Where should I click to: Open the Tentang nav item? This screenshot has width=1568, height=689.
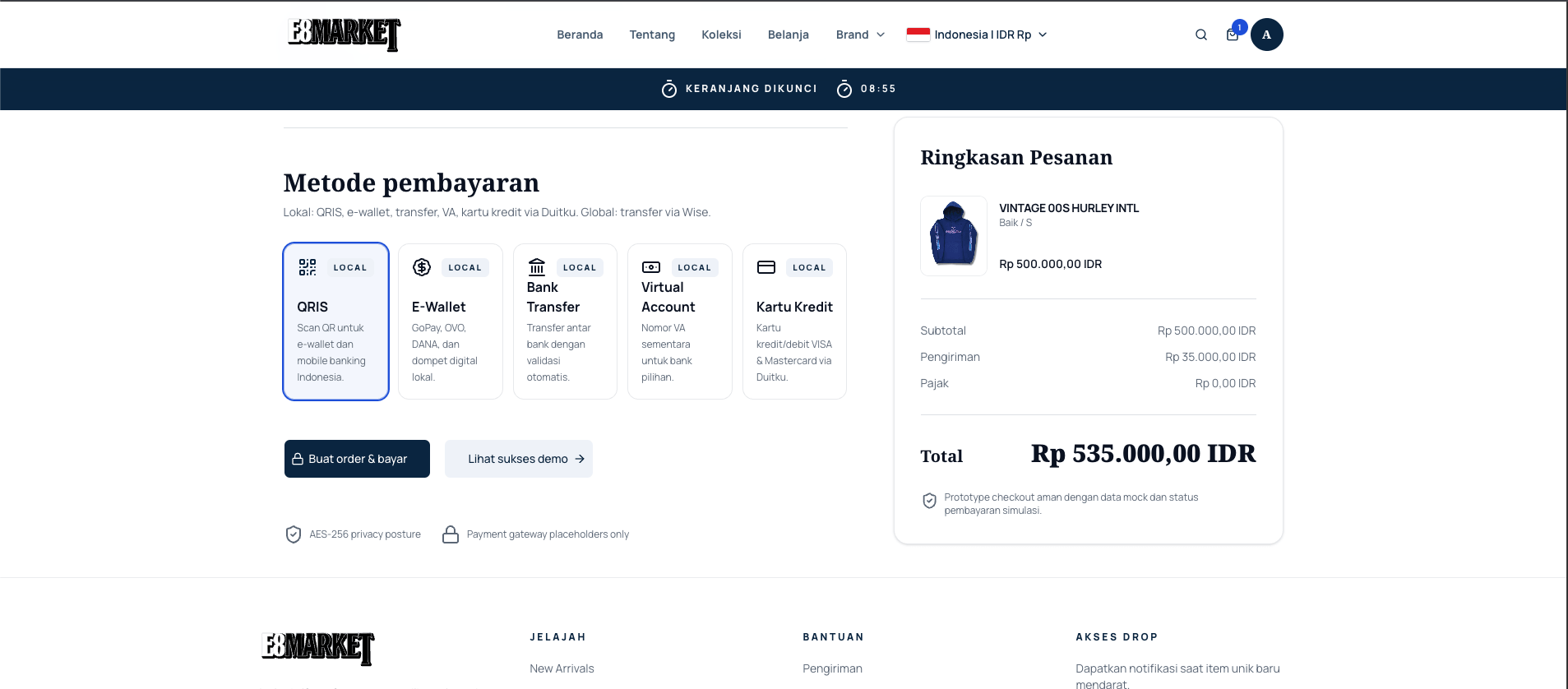[x=652, y=35]
